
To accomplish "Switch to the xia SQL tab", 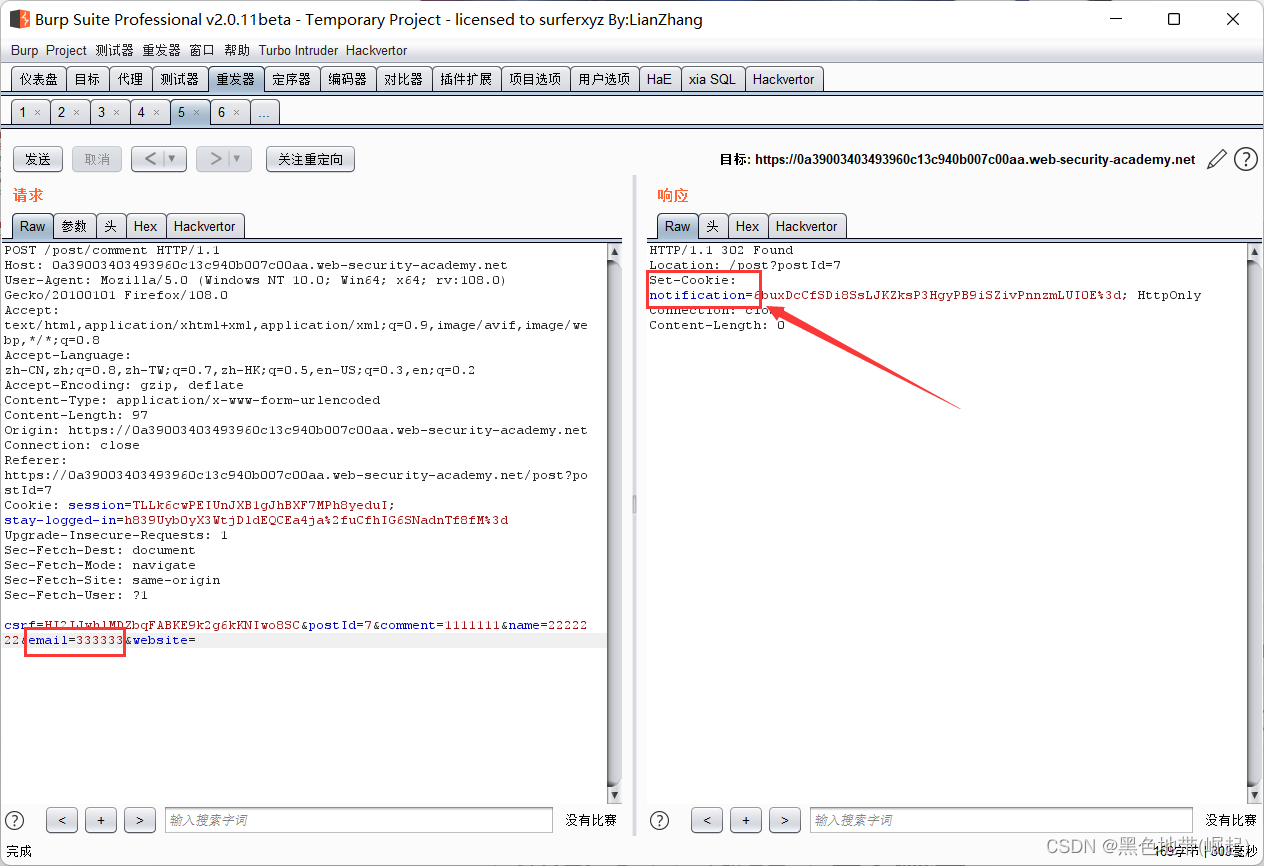I will [712, 79].
